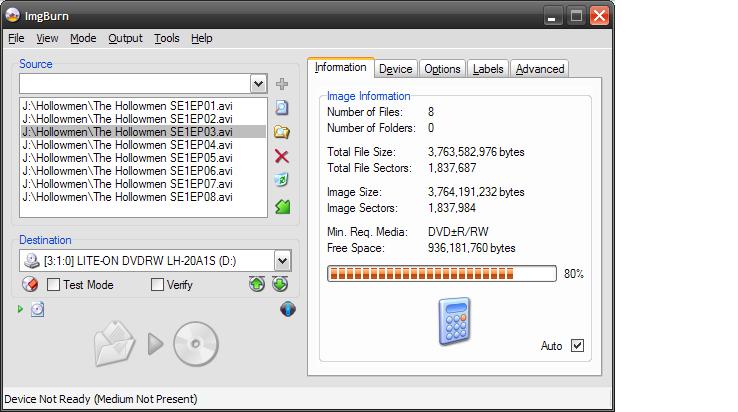Click the recycle bin clear list icon
The width and height of the screenshot is (738, 412).
[x=281, y=180]
